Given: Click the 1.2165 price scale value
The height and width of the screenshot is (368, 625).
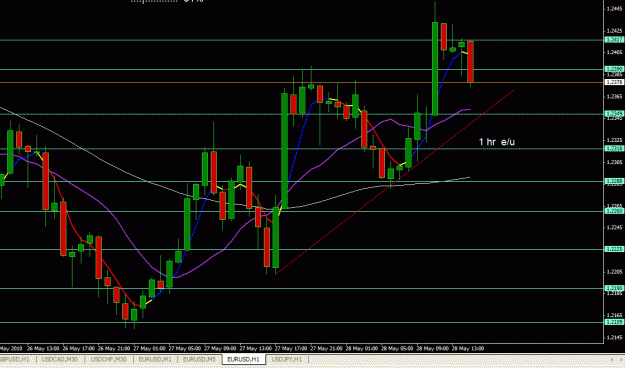Looking at the screenshot, I should (x=614, y=315).
